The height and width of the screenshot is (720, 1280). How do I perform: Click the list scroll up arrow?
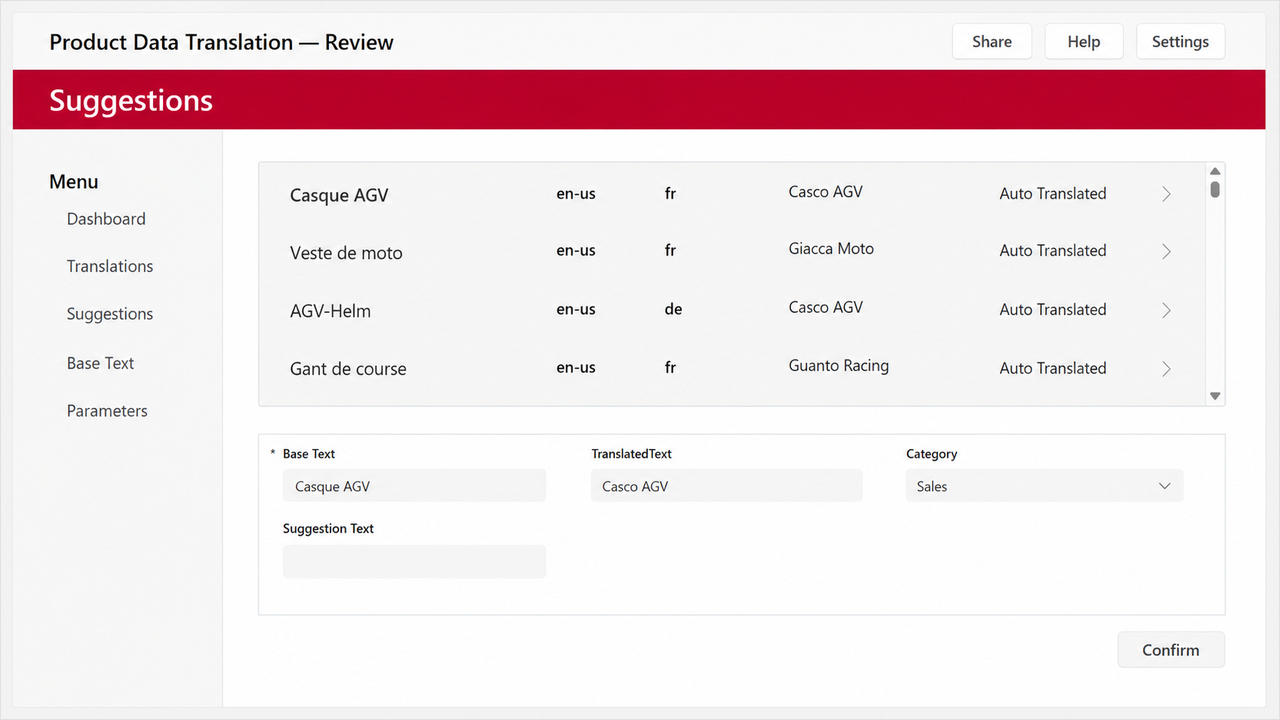point(1215,172)
